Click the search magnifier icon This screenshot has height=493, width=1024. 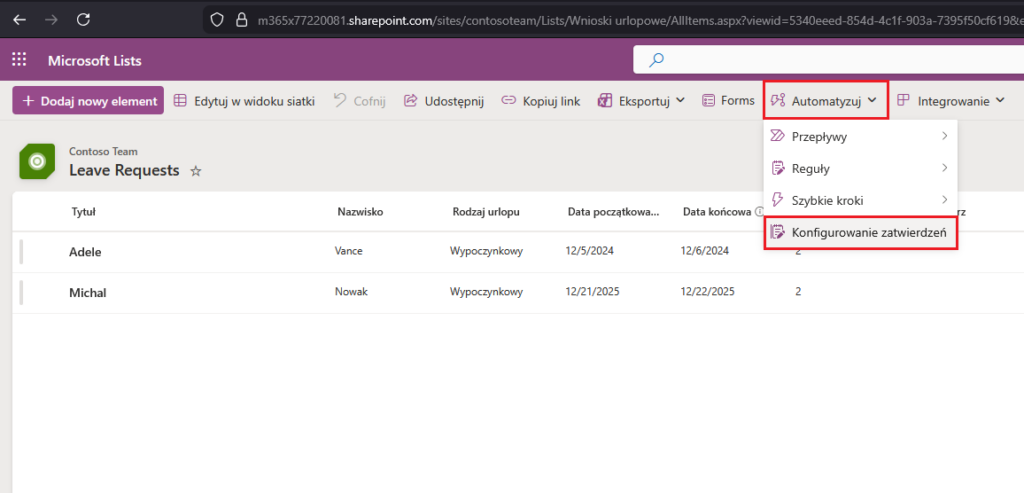point(657,60)
